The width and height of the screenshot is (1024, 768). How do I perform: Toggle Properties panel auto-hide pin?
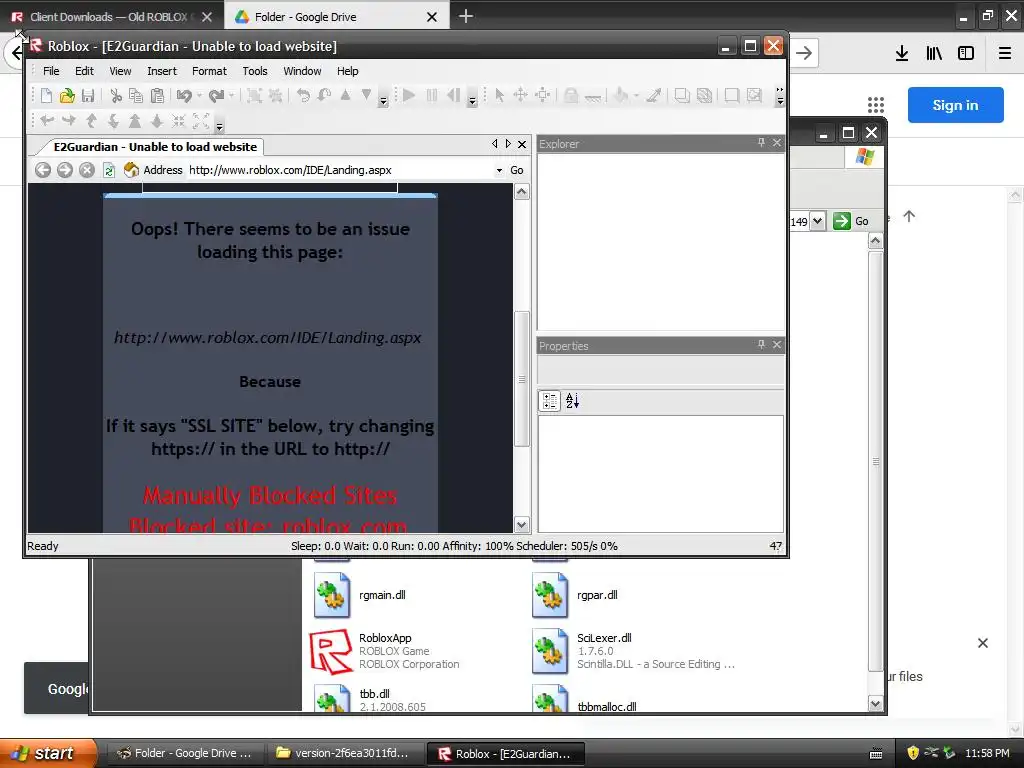(761, 344)
